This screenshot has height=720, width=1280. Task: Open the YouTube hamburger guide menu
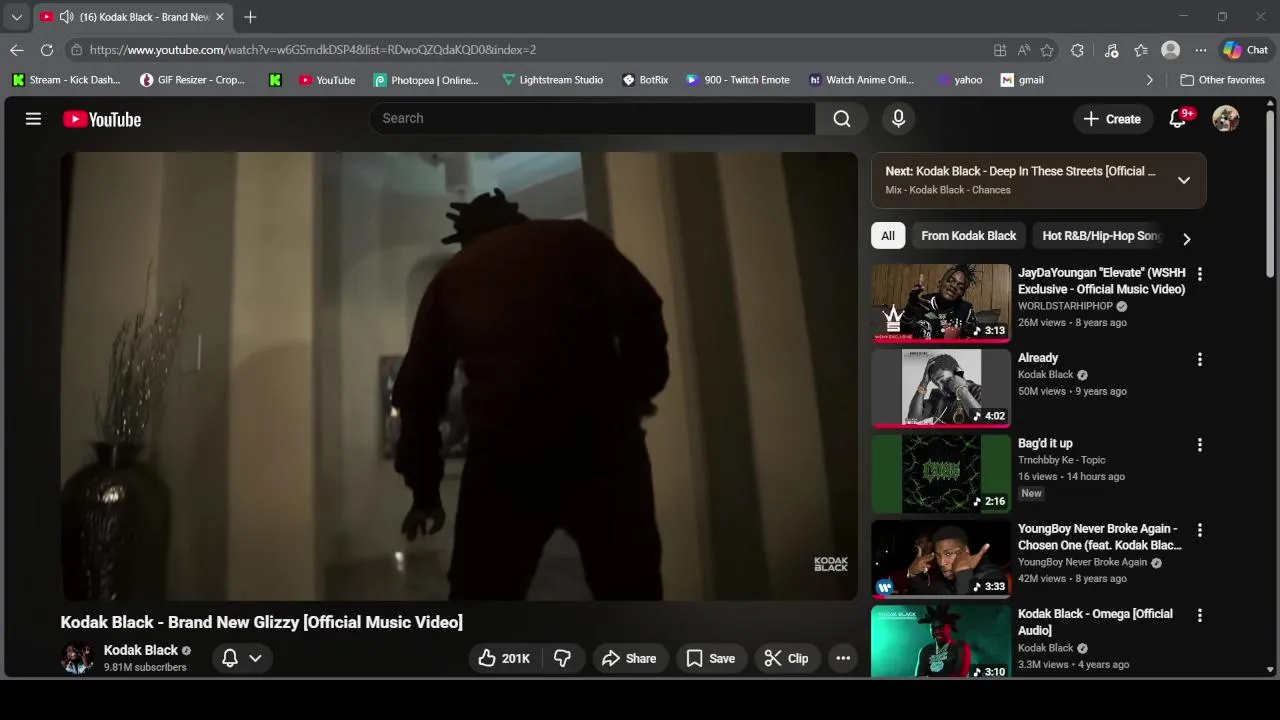click(x=33, y=119)
